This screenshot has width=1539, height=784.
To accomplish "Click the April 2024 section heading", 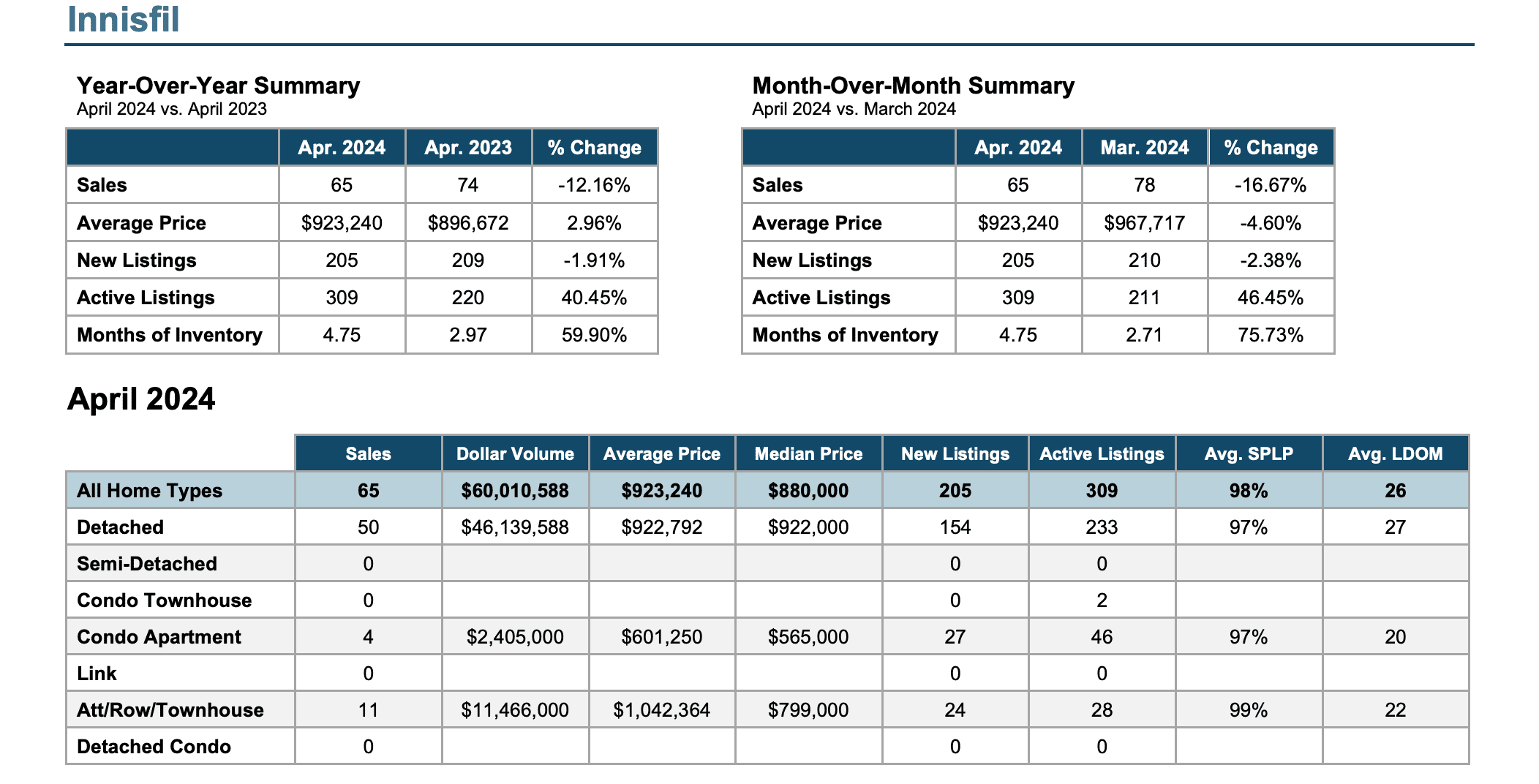I will click(141, 399).
